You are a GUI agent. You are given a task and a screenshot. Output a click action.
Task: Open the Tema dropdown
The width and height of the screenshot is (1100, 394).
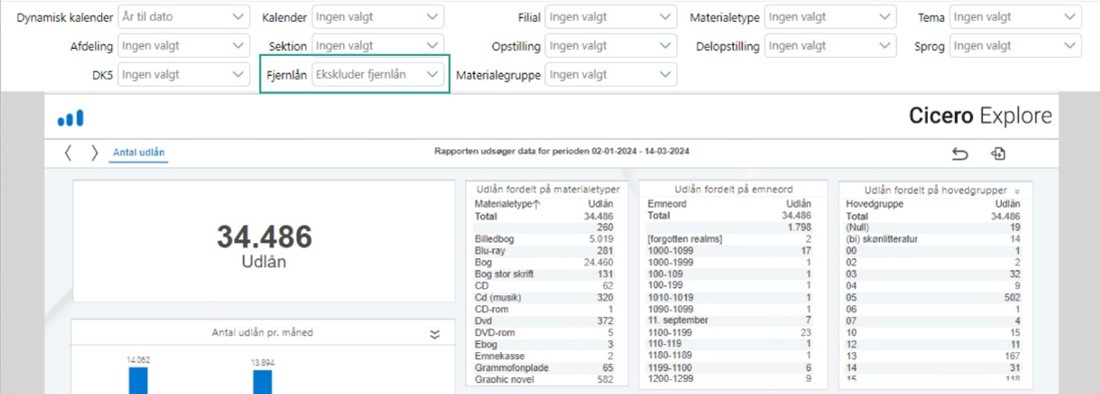(1015, 17)
